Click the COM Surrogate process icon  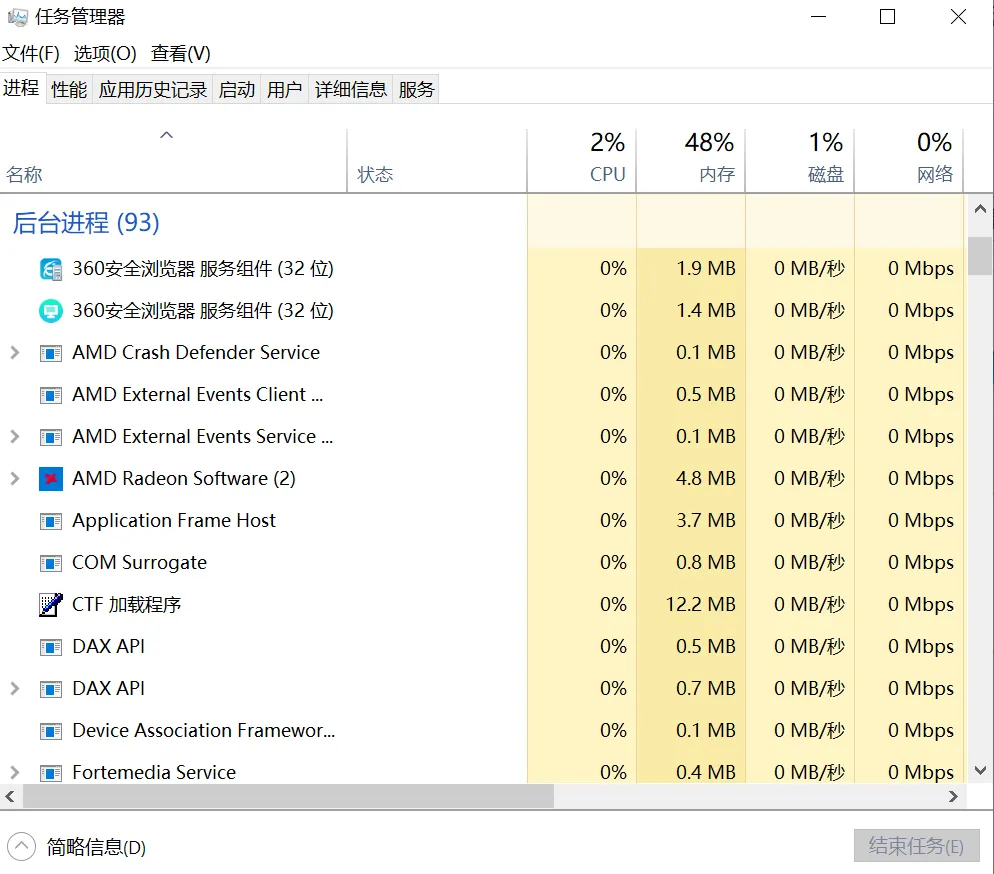pyautogui.click(x=50, y=563)
